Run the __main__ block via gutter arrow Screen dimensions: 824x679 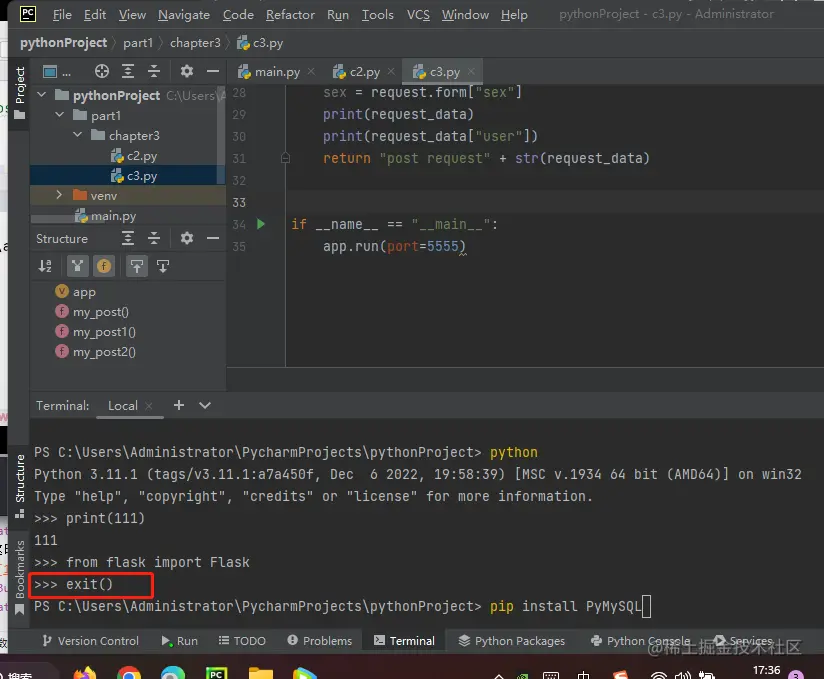click(261, 224)
